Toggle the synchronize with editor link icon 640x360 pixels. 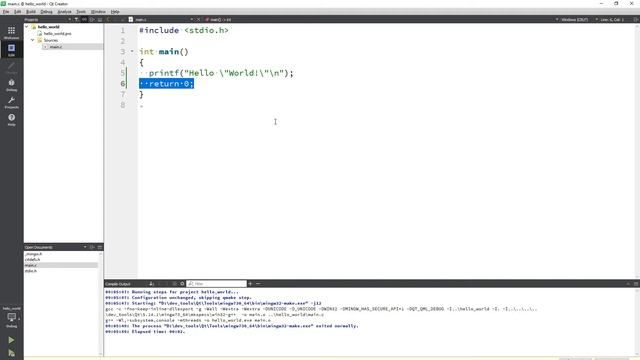[84, 19]
